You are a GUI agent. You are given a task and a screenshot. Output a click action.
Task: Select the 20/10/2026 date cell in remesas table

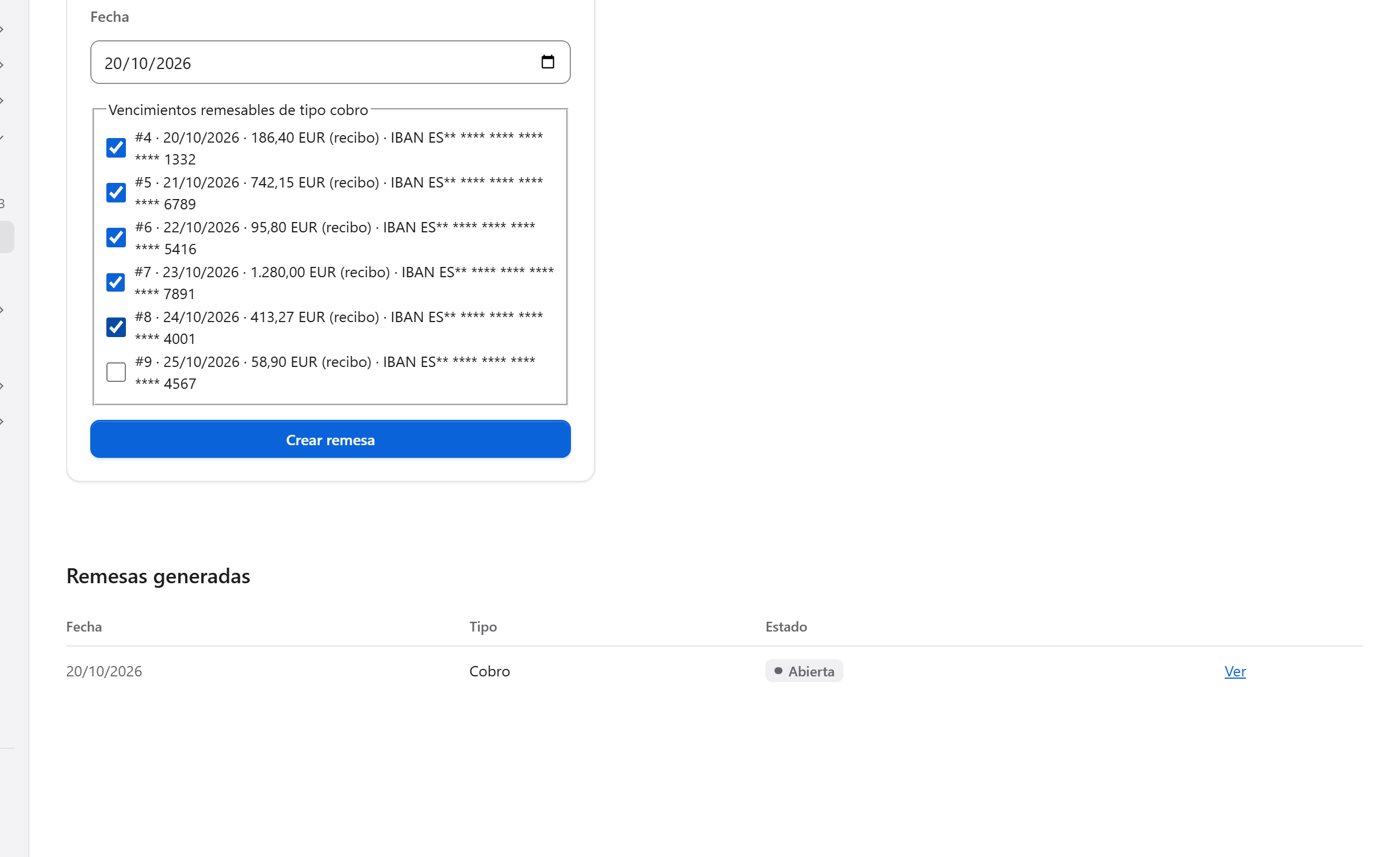104,671
